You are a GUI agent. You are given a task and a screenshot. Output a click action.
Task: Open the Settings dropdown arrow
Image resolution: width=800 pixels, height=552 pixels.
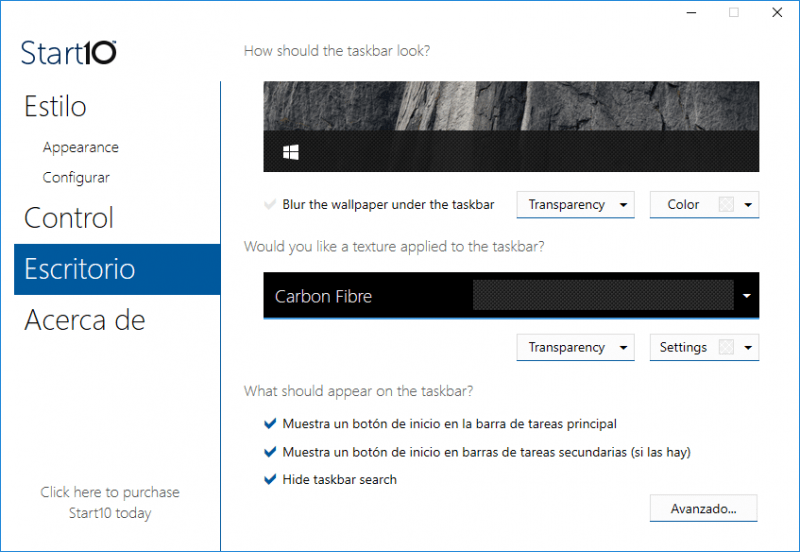click(748, 348)
